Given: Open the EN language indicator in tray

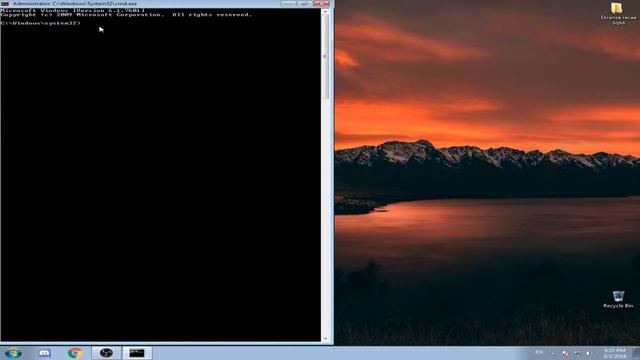Looking at the screenshot, I should point(539,353).
